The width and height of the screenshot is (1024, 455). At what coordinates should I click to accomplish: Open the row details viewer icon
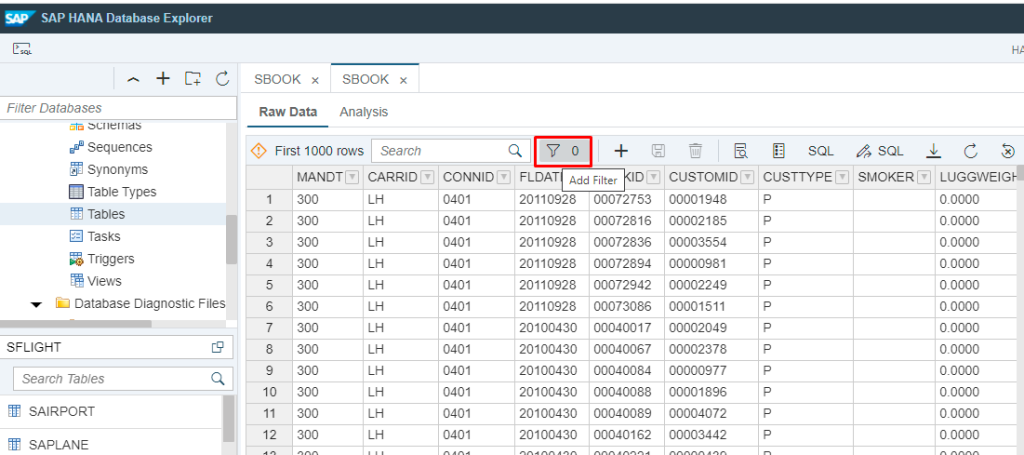(x=741, y=151)
